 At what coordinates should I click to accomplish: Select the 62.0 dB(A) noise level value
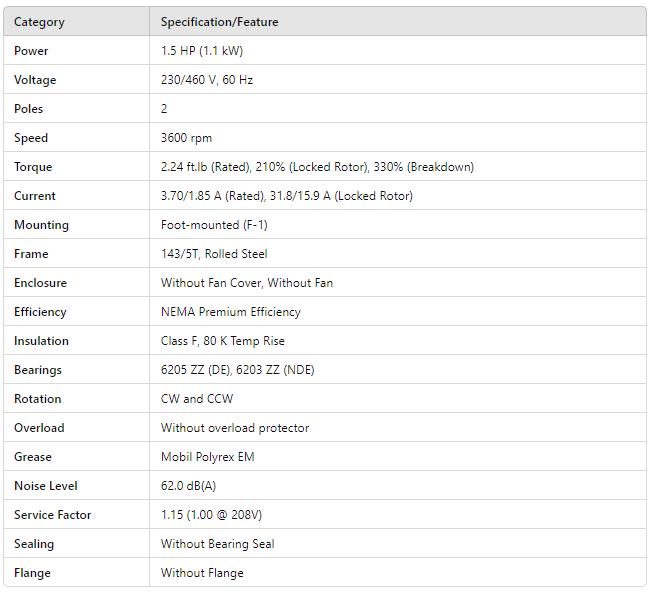tap(190, 486)
